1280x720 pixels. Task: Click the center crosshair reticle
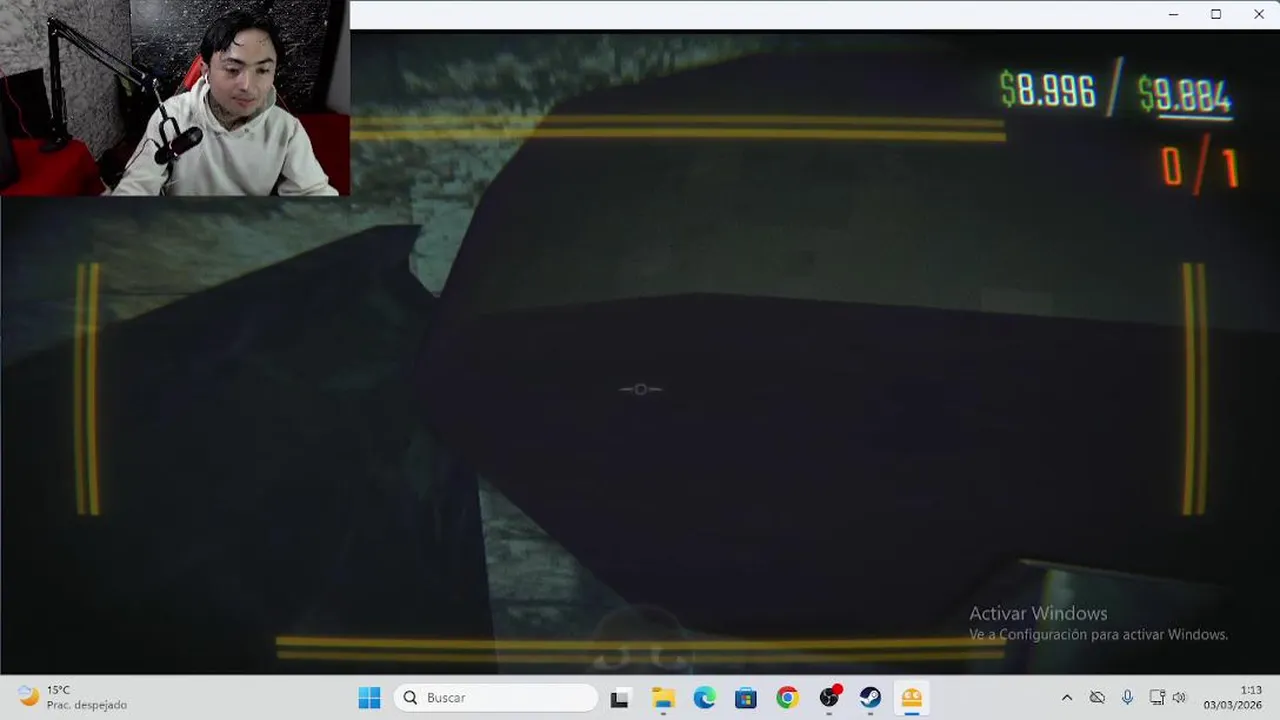pyautogui.click(x=640, y=389)
